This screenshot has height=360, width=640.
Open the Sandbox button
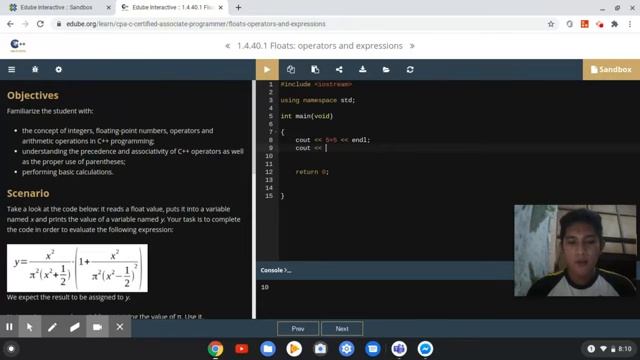click(x=611, y=69)
